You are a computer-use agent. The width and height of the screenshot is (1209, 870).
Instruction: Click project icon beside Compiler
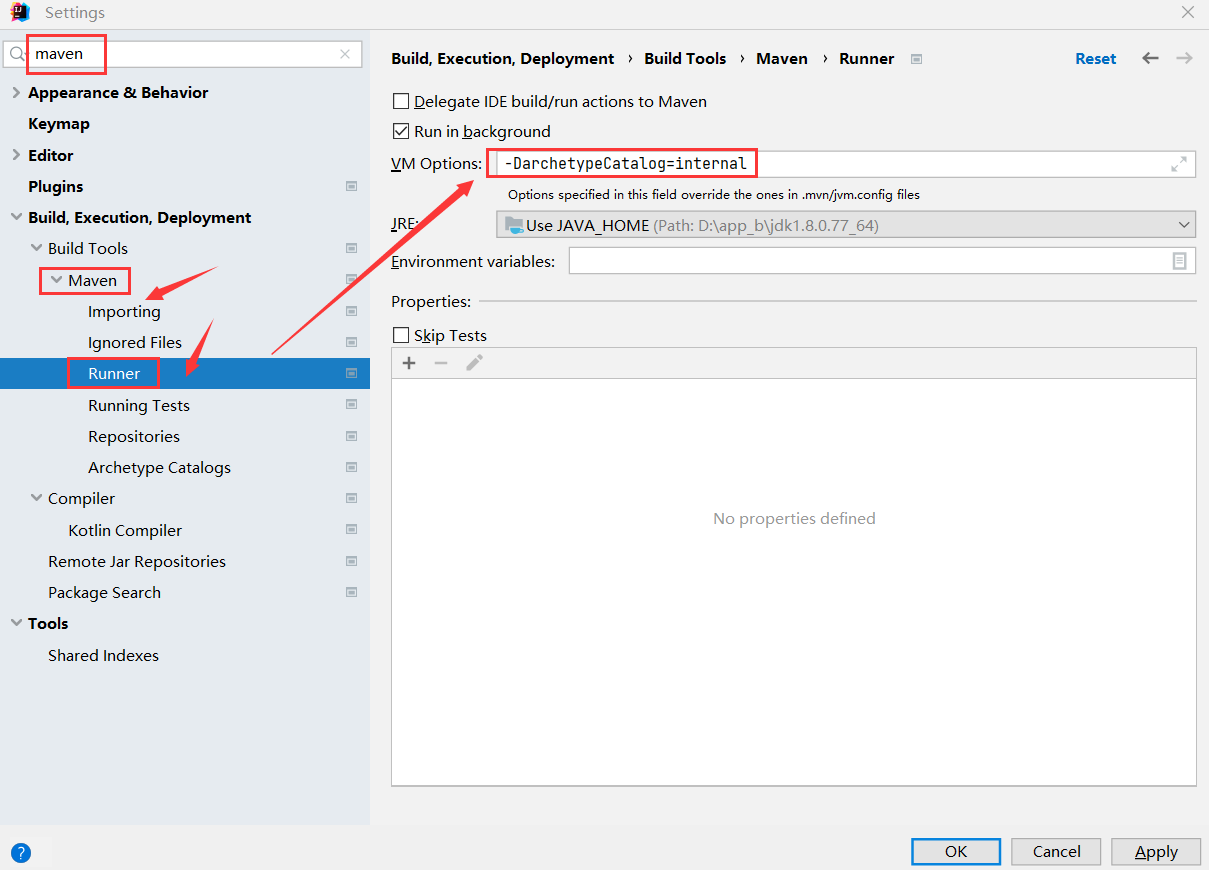coord(351,498)
